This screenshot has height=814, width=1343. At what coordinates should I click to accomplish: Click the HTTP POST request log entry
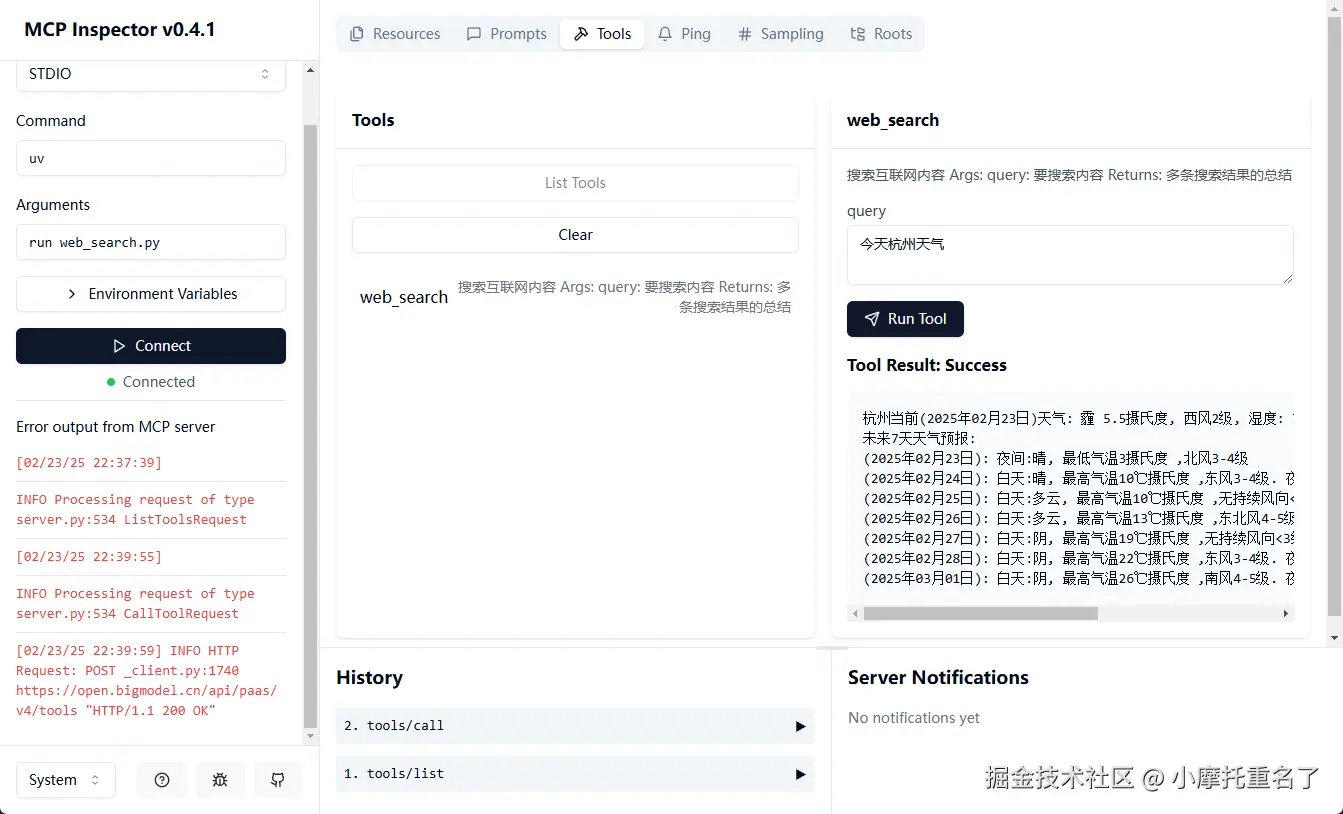pos(146,680)
